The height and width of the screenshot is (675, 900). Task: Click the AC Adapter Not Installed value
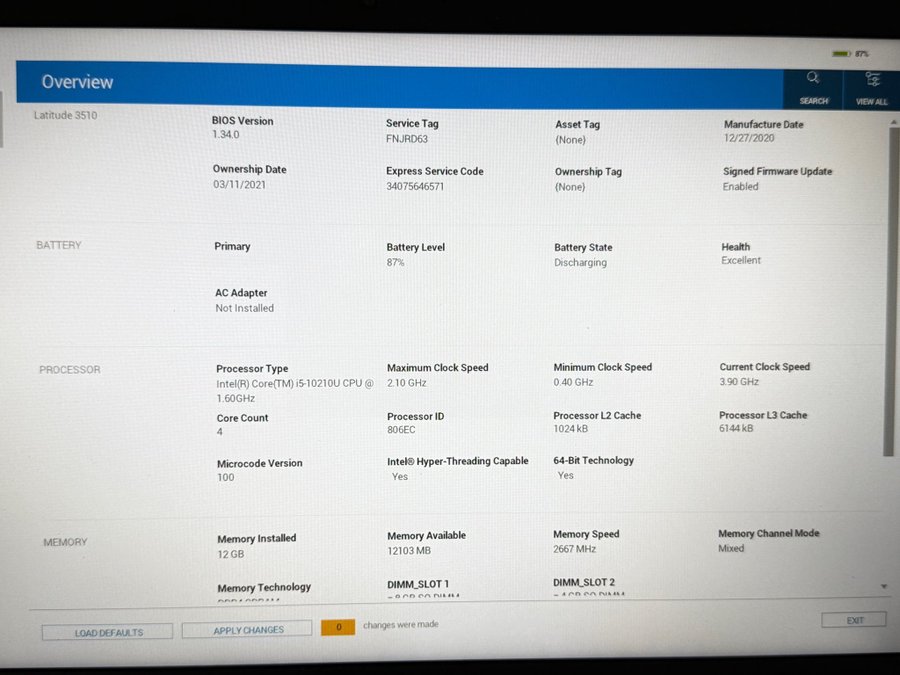[x=245, y=308]
